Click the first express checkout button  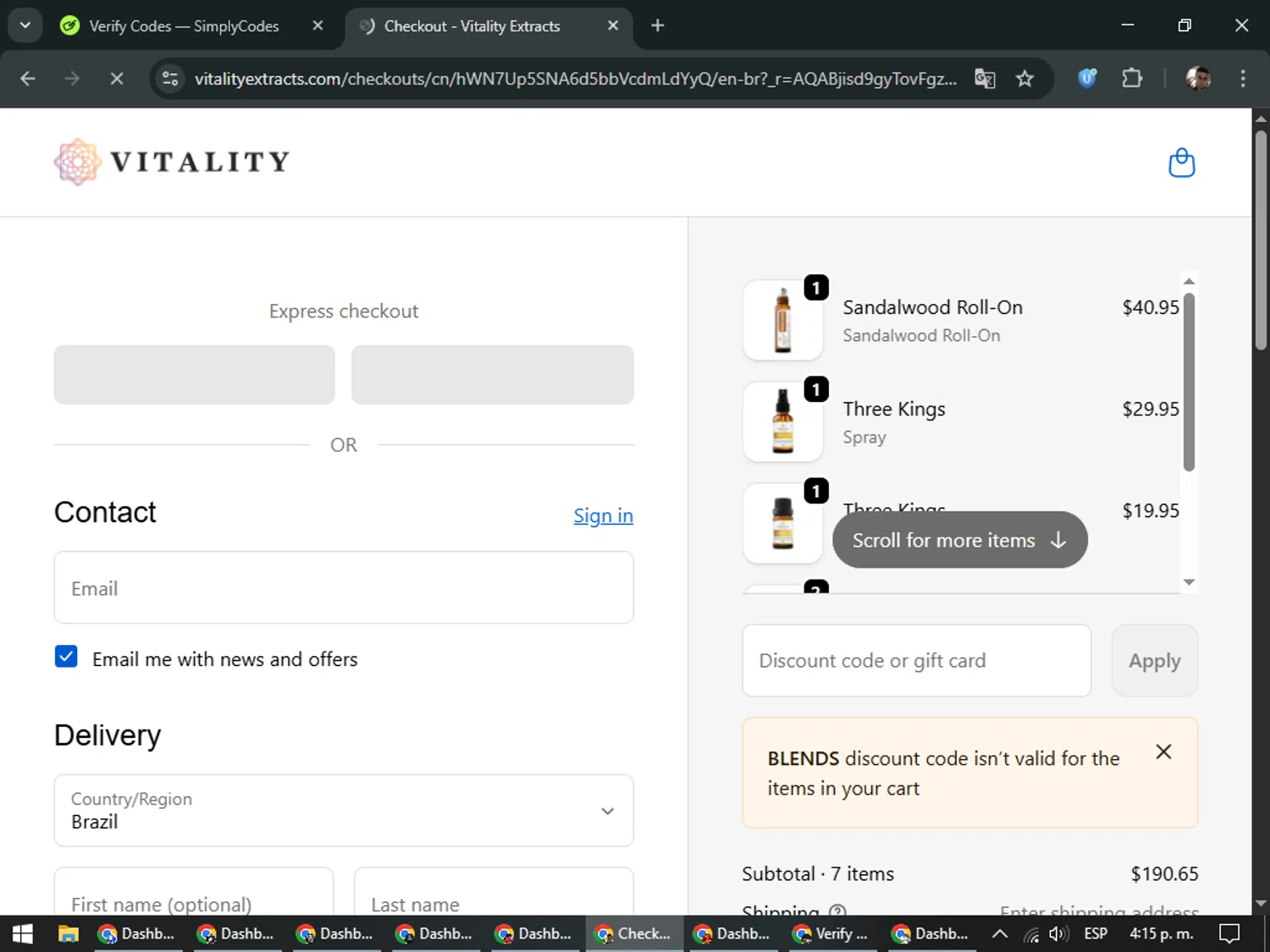click(194, 374)
